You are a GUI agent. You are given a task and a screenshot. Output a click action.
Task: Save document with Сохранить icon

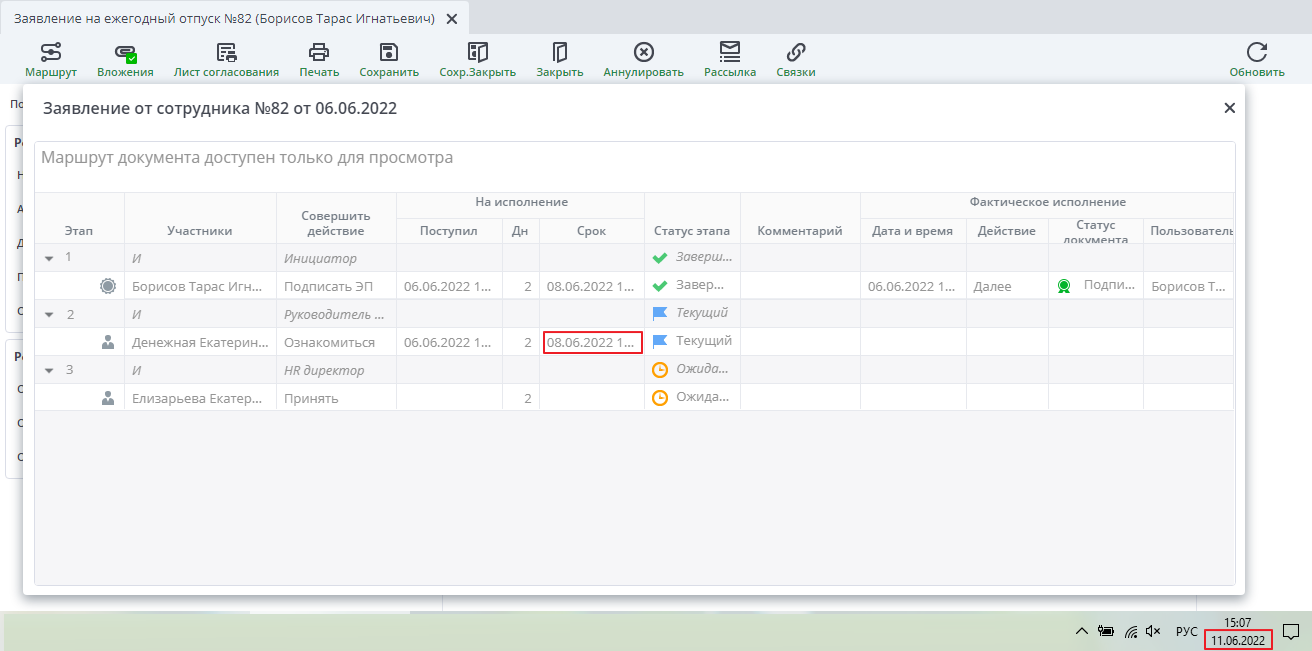pos(389,59)
